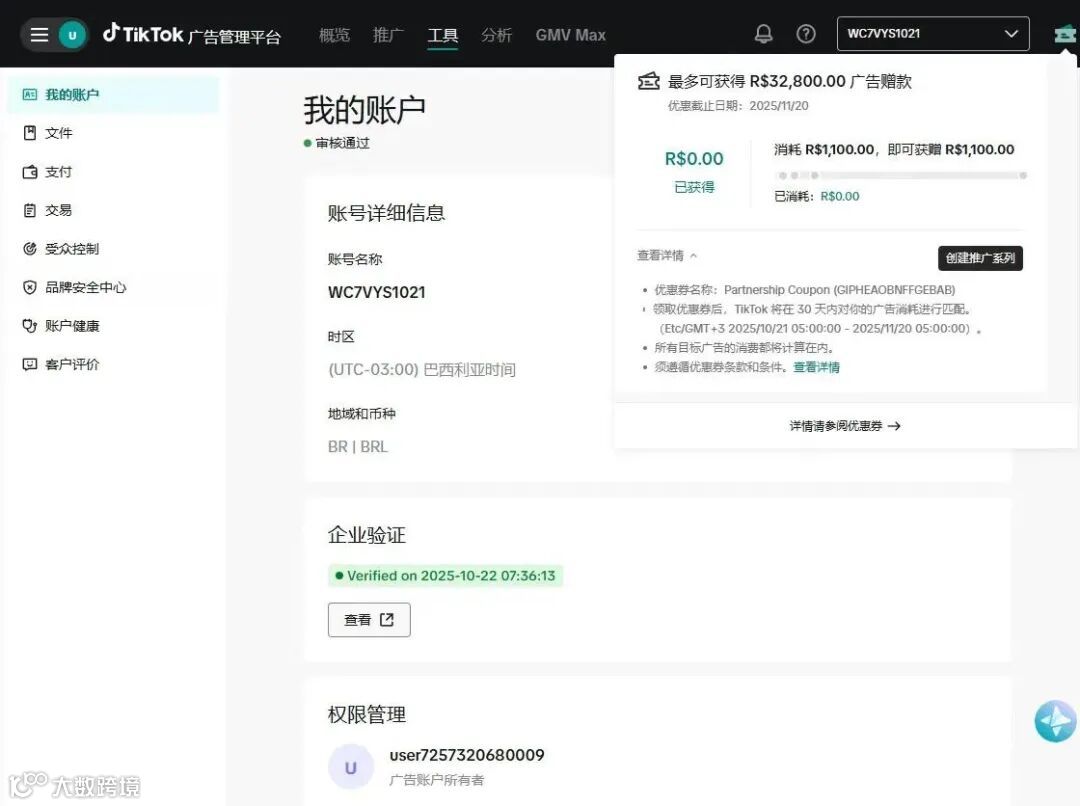Click the Partnership Coupon name line

[804, 290]
